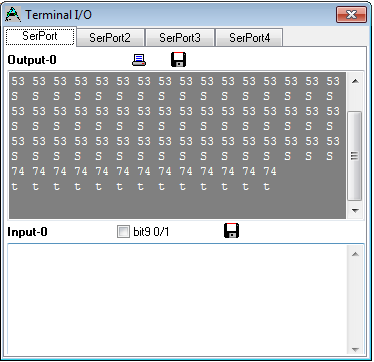This screenshot has height=362, width=374.
Task: Close the Terminal I/O window
Action: 351,15
